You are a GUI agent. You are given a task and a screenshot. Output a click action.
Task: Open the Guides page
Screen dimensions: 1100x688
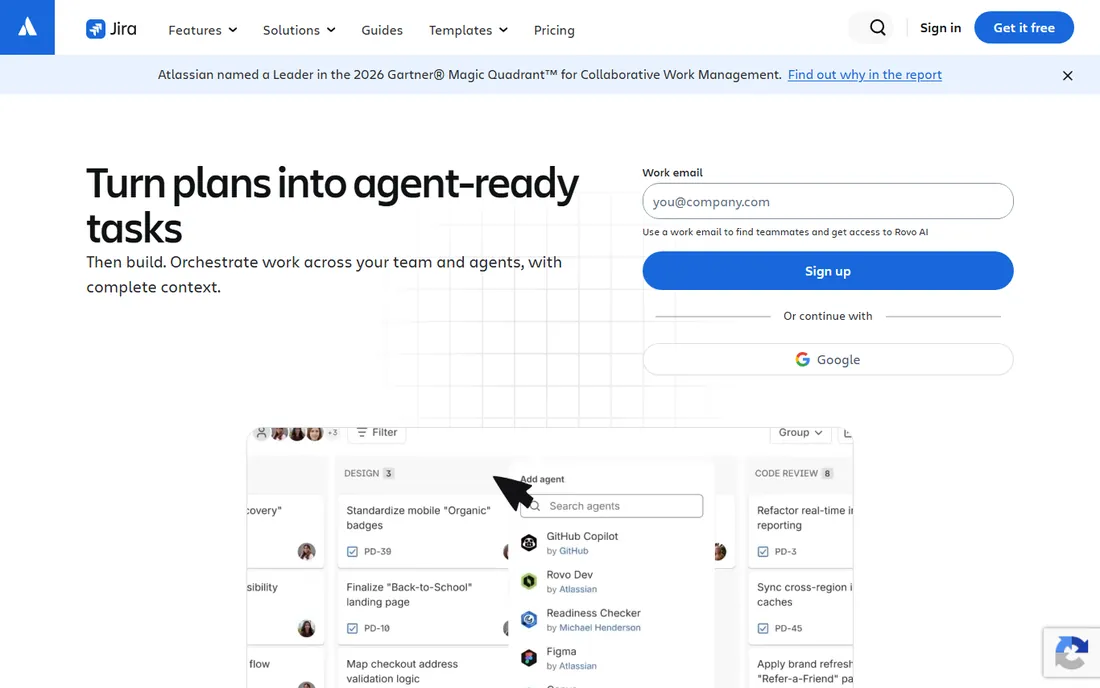click(x=382, y=30)
